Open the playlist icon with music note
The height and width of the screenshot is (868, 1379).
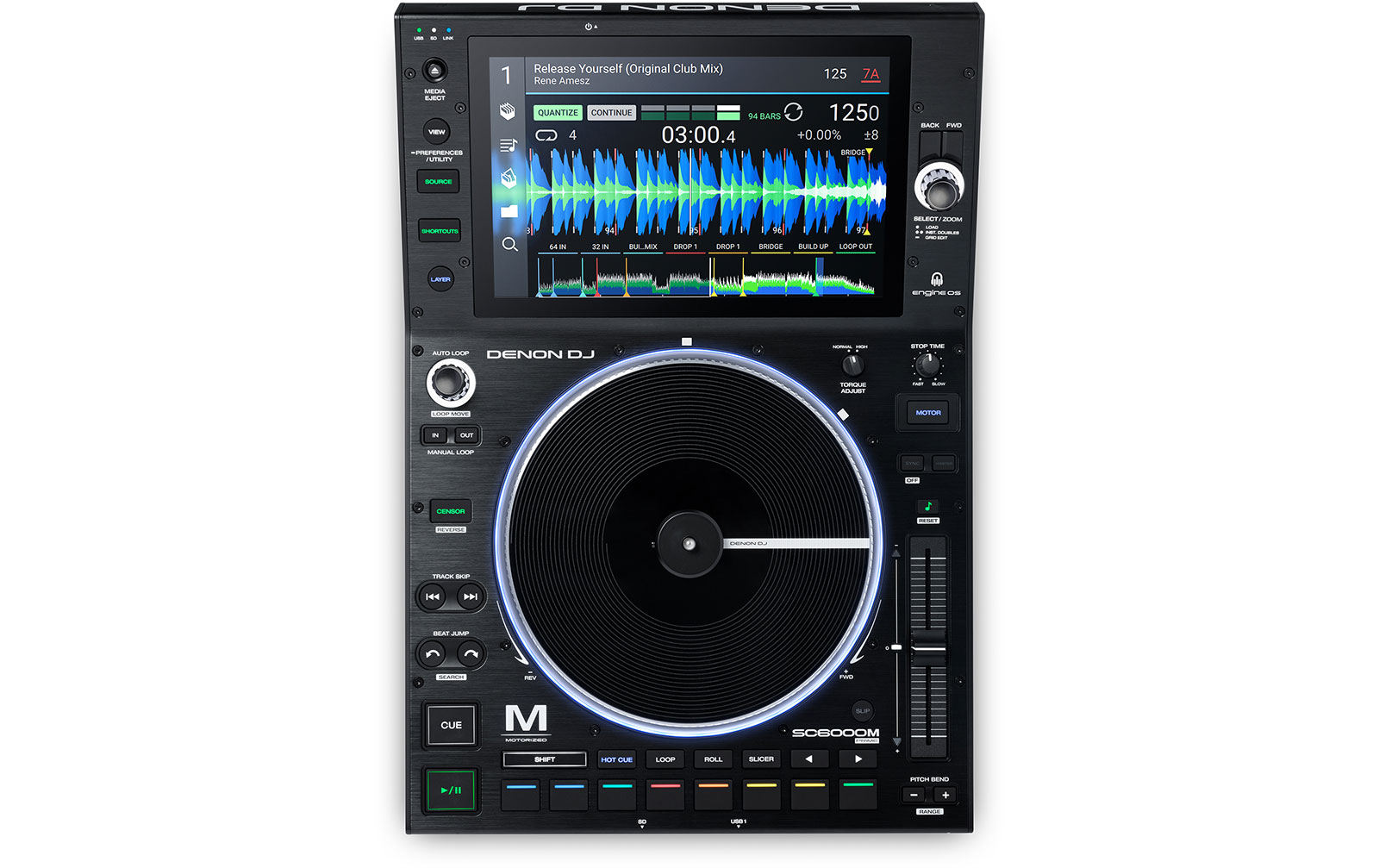click(x=509, y=146)
